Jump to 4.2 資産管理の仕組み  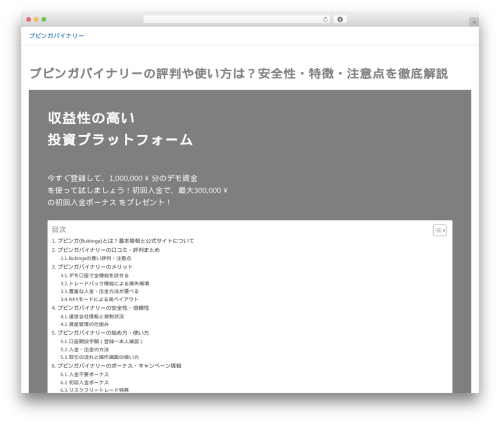click(84, 324)
